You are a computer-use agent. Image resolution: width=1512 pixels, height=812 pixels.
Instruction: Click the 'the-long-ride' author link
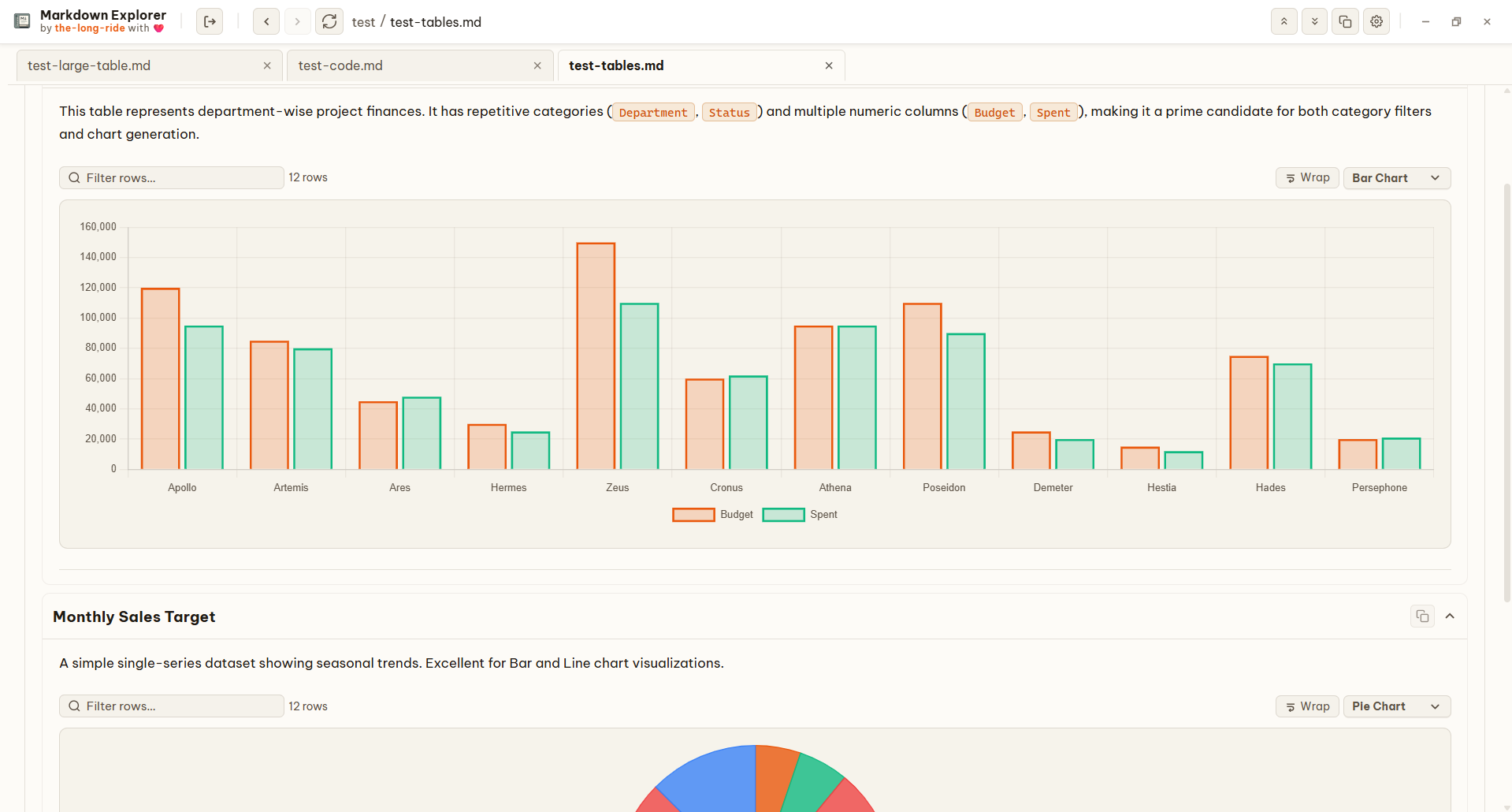pyautogui.click(x=90, y=28)
